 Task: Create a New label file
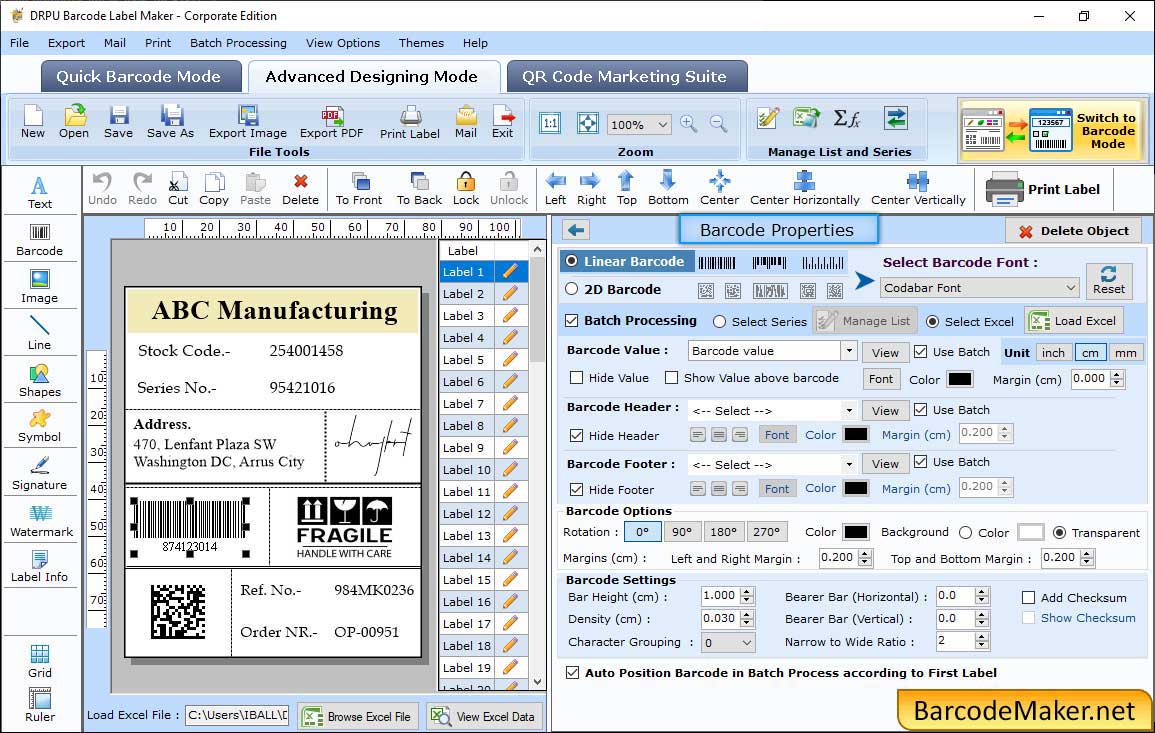[x=32, y=122]
